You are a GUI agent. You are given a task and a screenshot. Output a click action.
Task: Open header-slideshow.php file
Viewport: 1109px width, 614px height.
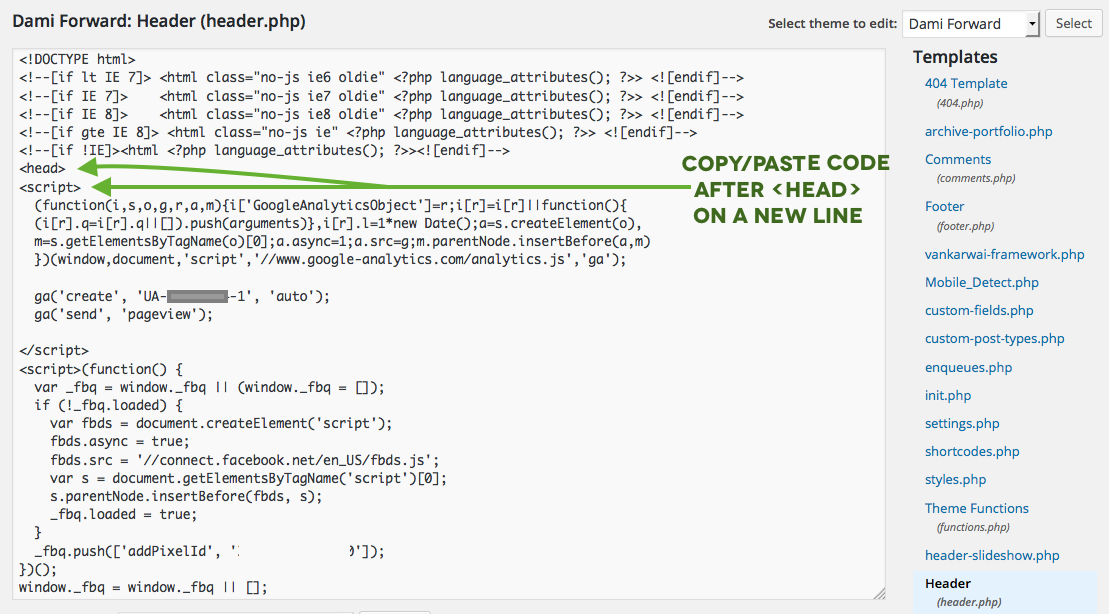(x=992, y=555)
